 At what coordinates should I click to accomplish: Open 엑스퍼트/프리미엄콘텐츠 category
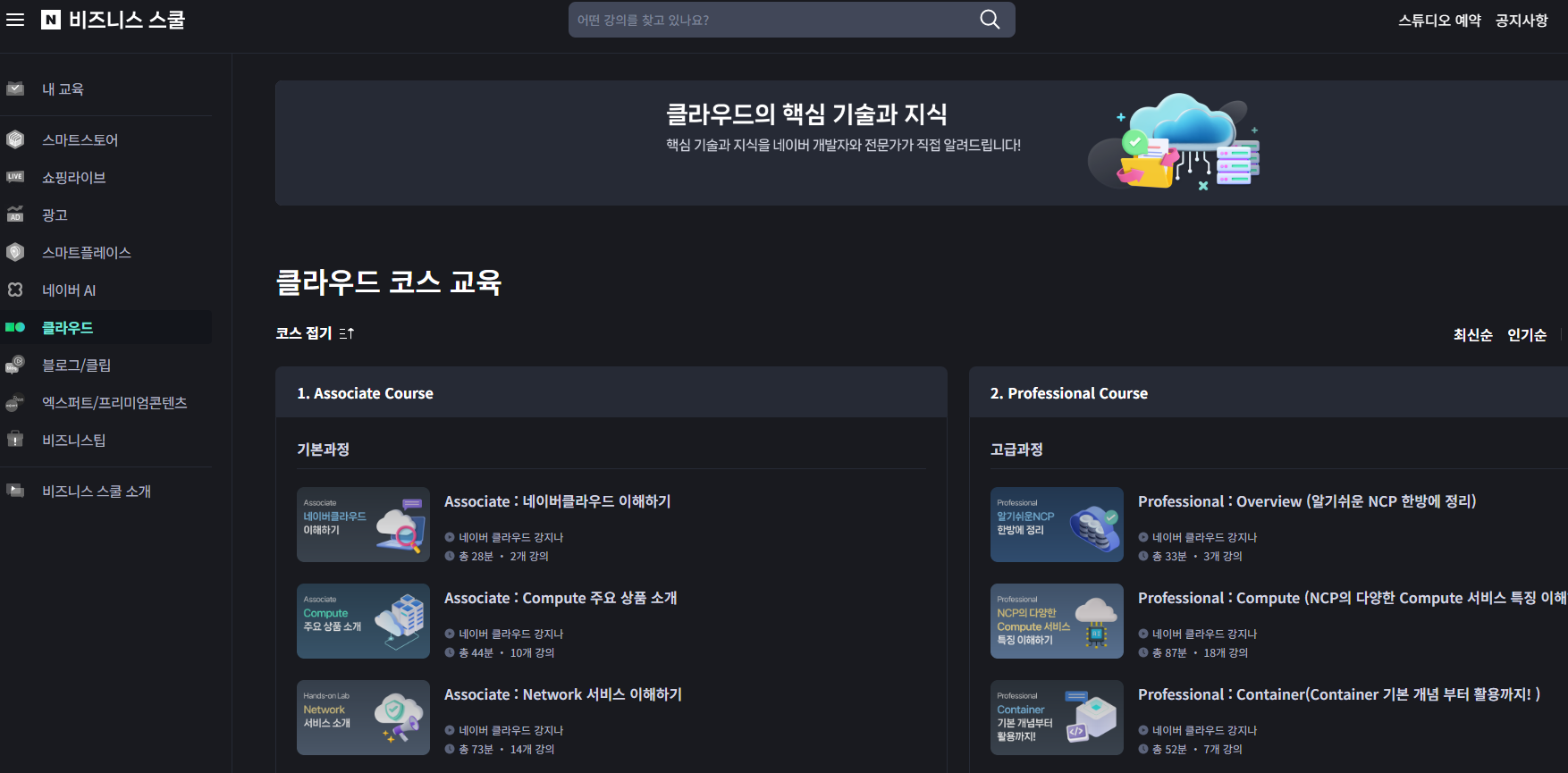(x=114, y=403)
